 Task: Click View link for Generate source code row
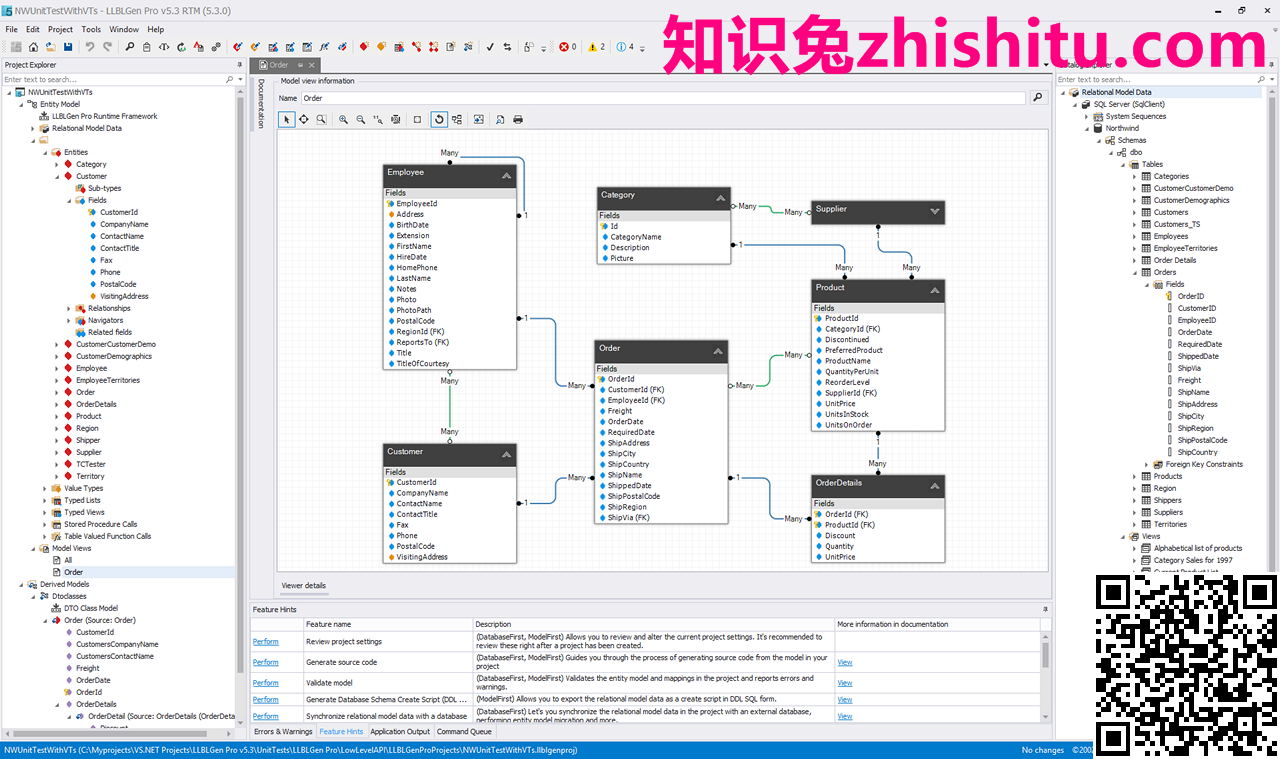click(x=845, y=662)
